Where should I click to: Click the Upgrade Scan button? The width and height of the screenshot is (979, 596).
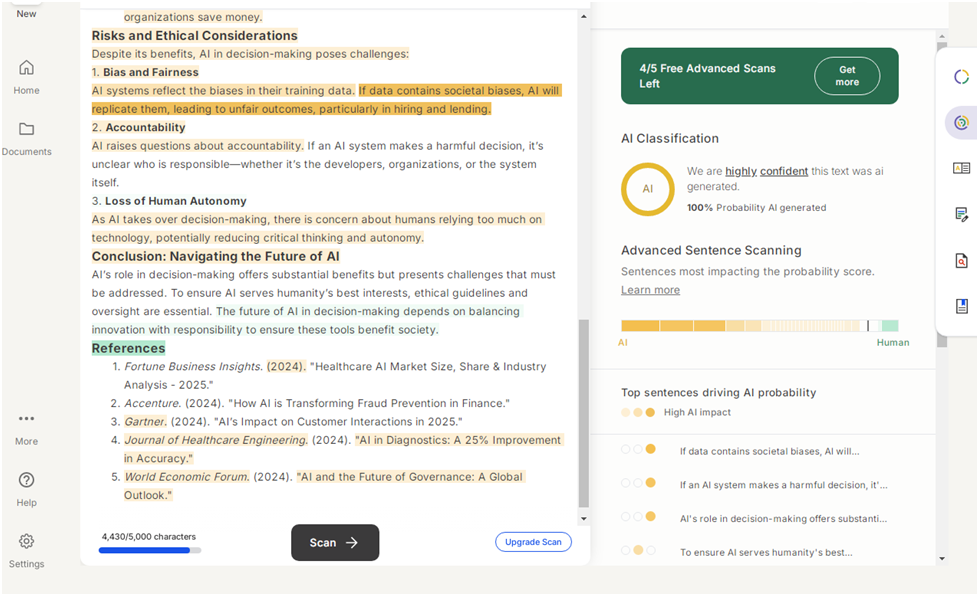coord(533,542)
